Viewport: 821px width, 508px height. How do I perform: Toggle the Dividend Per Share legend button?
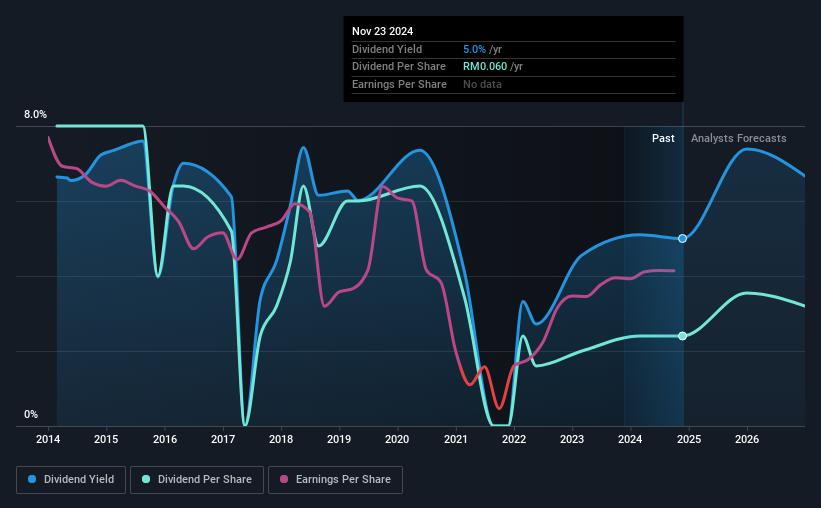click(x=197, y=480)
